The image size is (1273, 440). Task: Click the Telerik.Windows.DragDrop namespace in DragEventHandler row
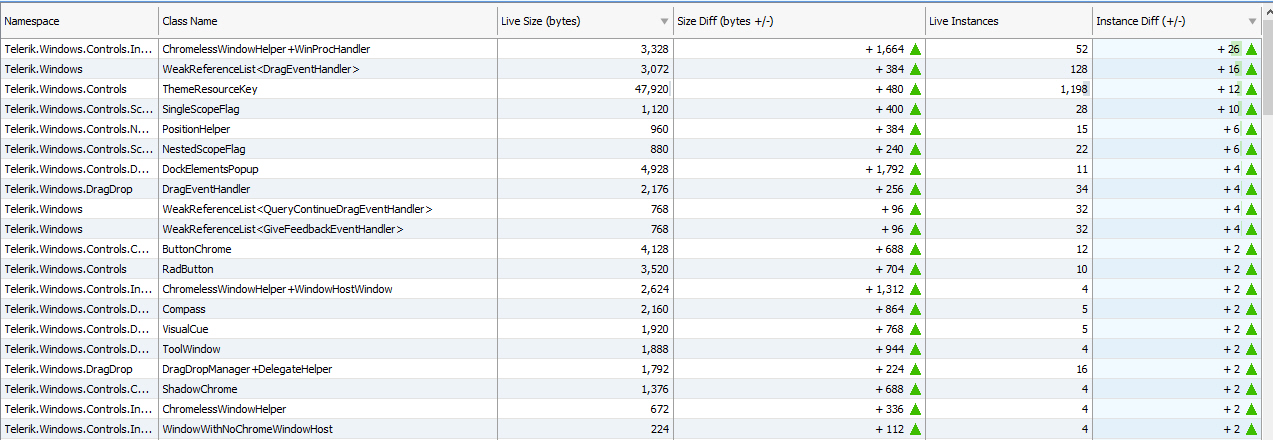click(x=68, y=189)
